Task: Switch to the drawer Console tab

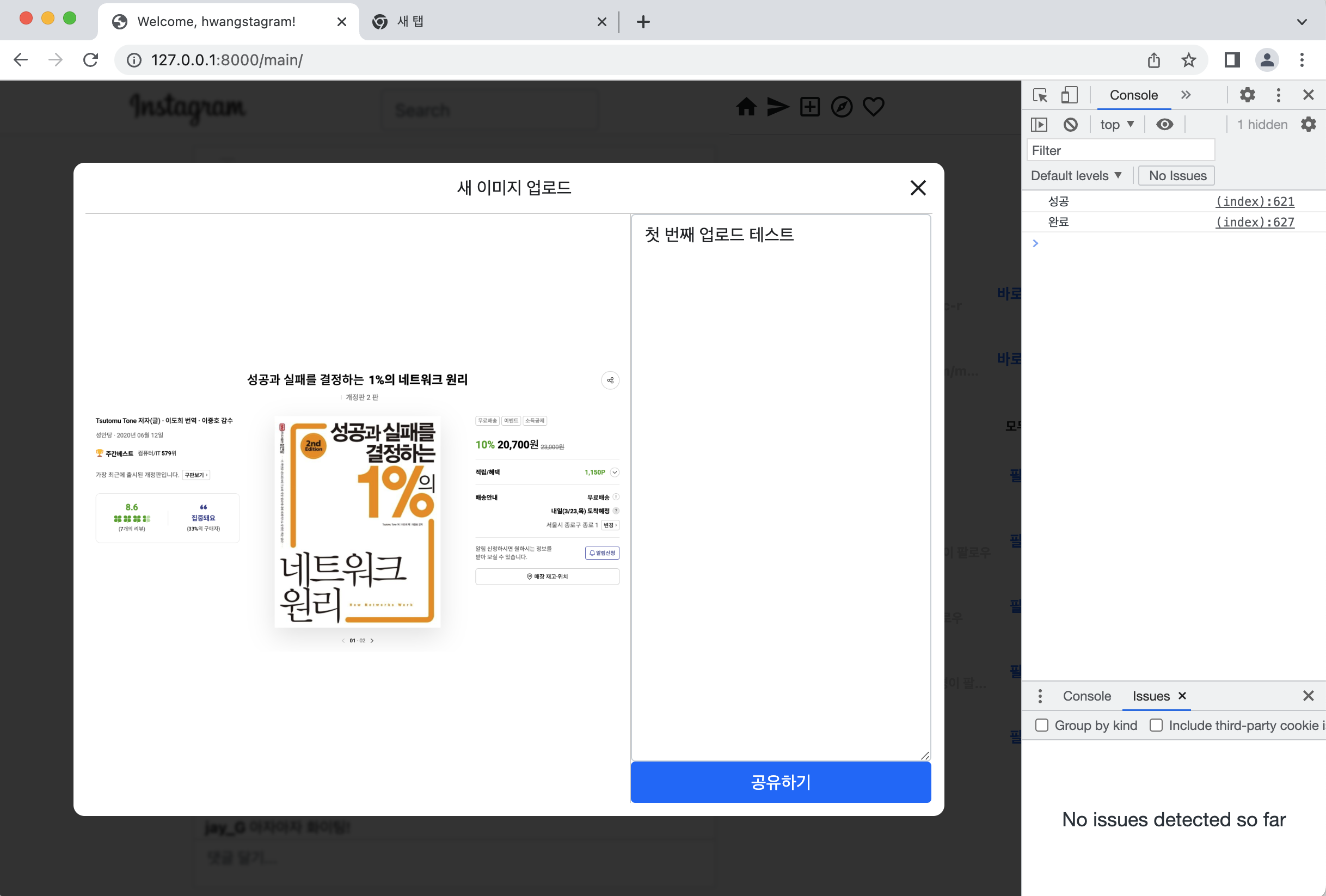Action: tap(1086, 696)
